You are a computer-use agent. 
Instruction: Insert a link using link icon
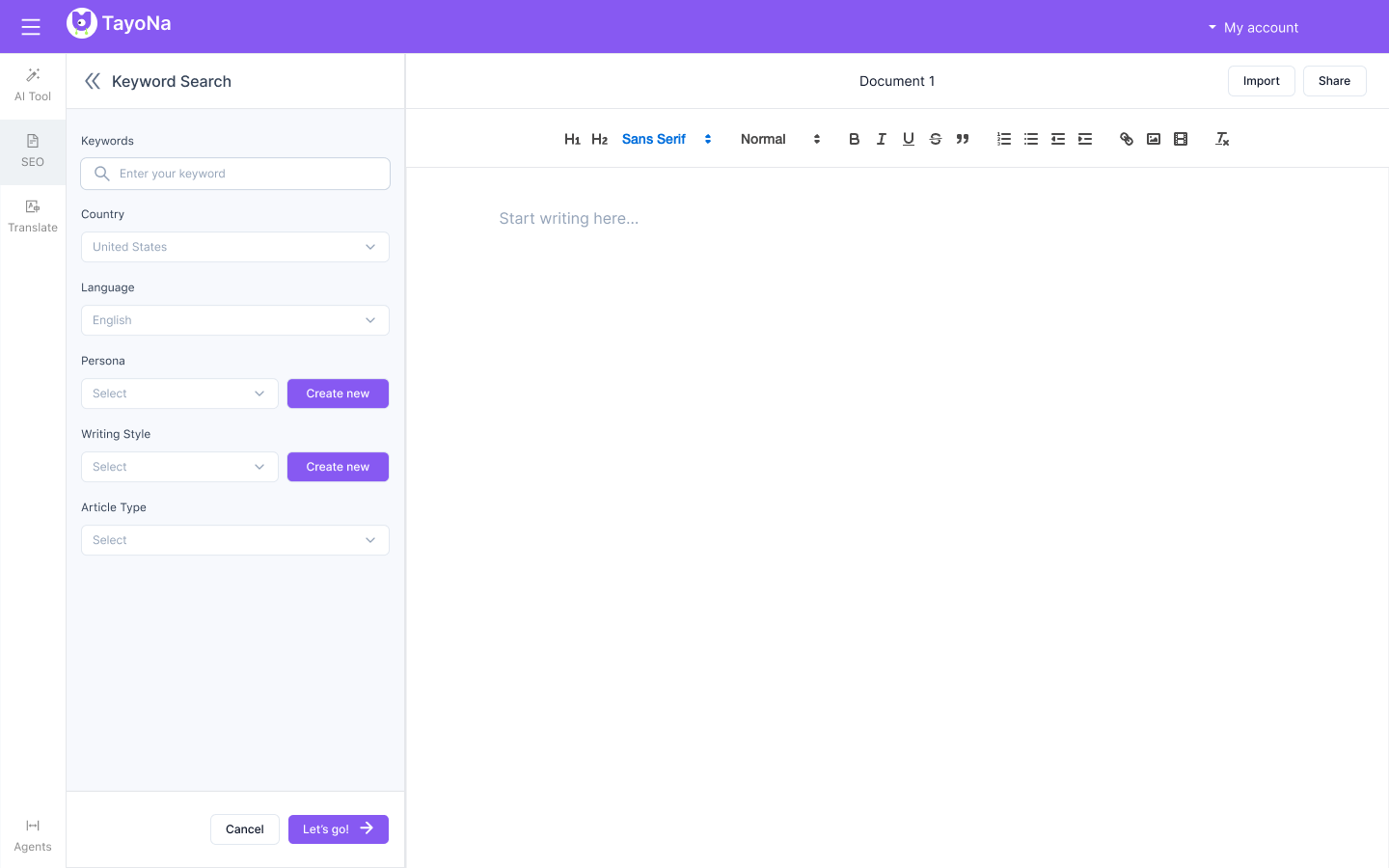click(x=1126, y=139)
